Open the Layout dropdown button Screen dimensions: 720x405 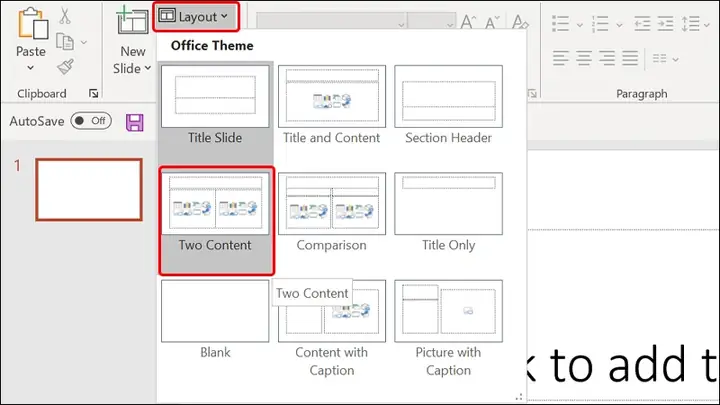tap(195, 17)
